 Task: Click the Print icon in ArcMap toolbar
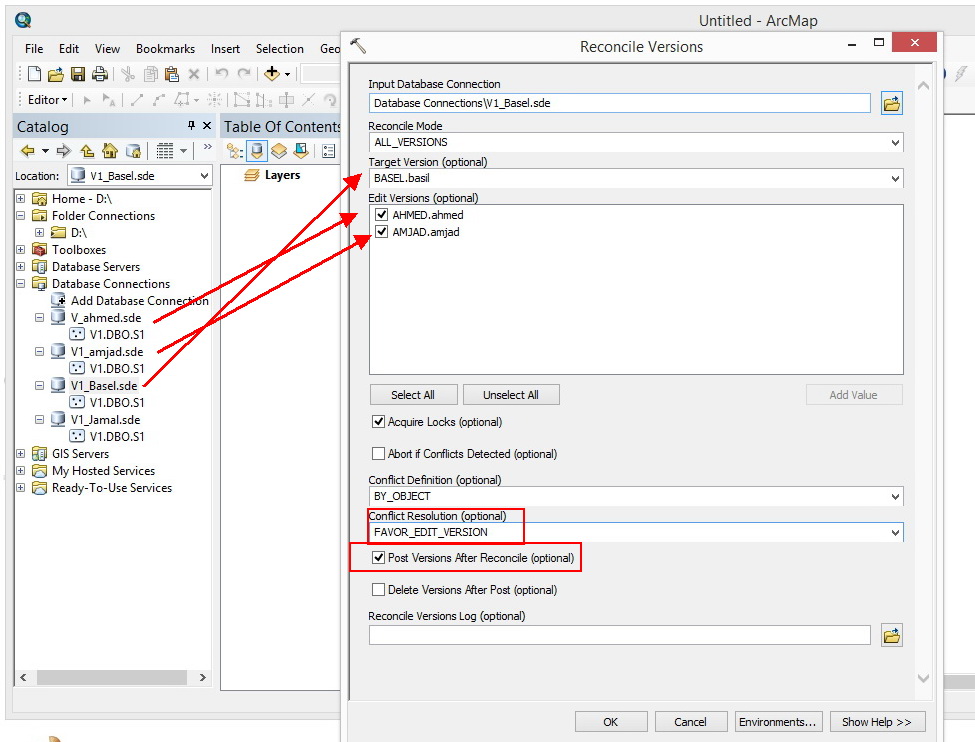pos(99,74)
